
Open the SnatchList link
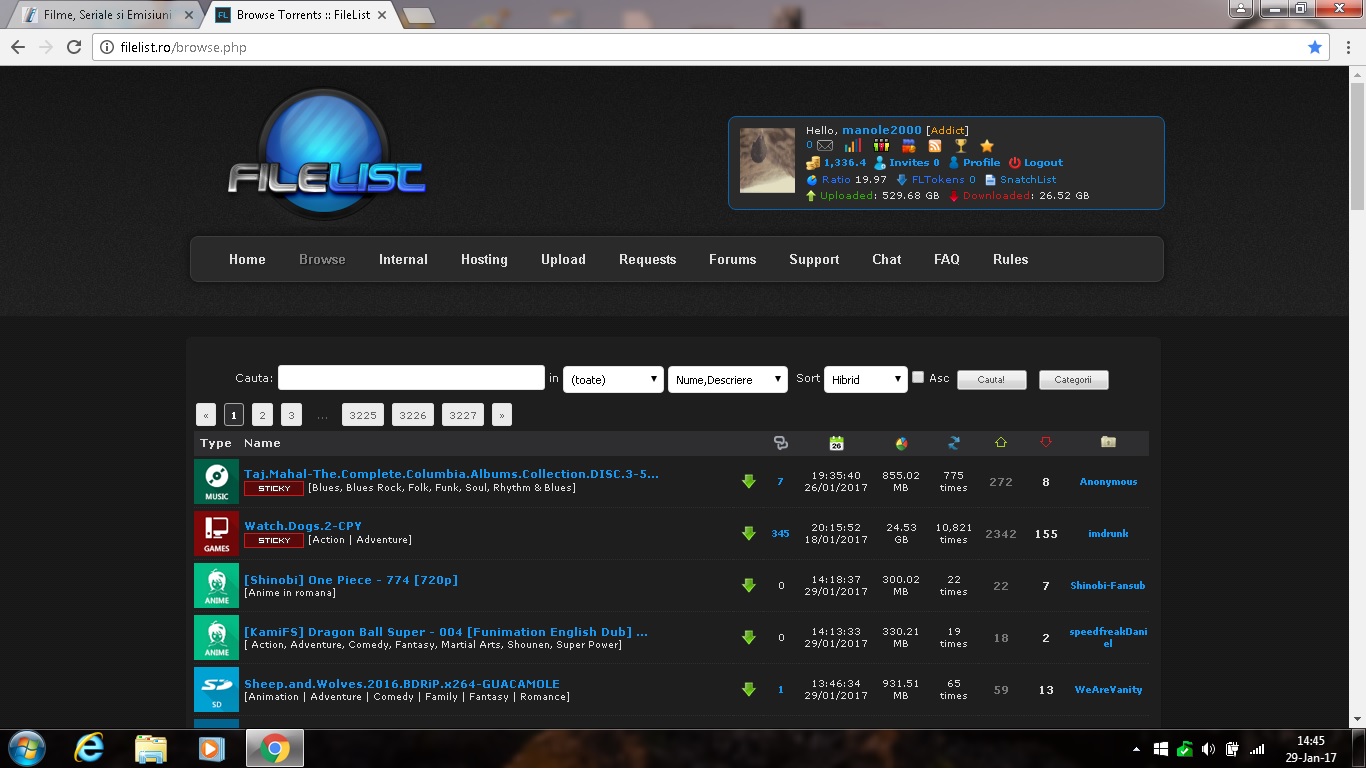(x=1028, y=180)
